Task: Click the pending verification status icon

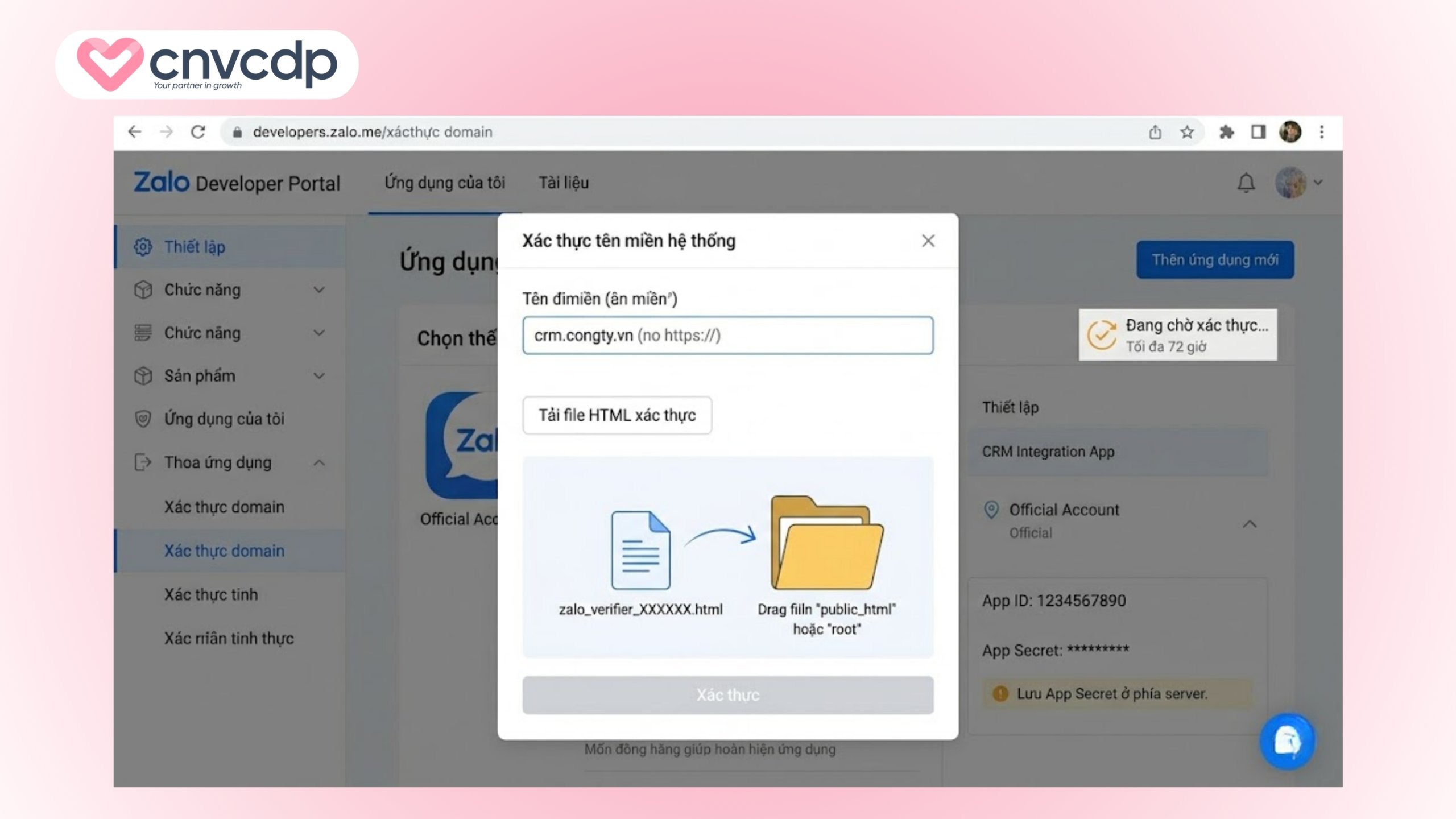Action: click(x=1102, y=334)
